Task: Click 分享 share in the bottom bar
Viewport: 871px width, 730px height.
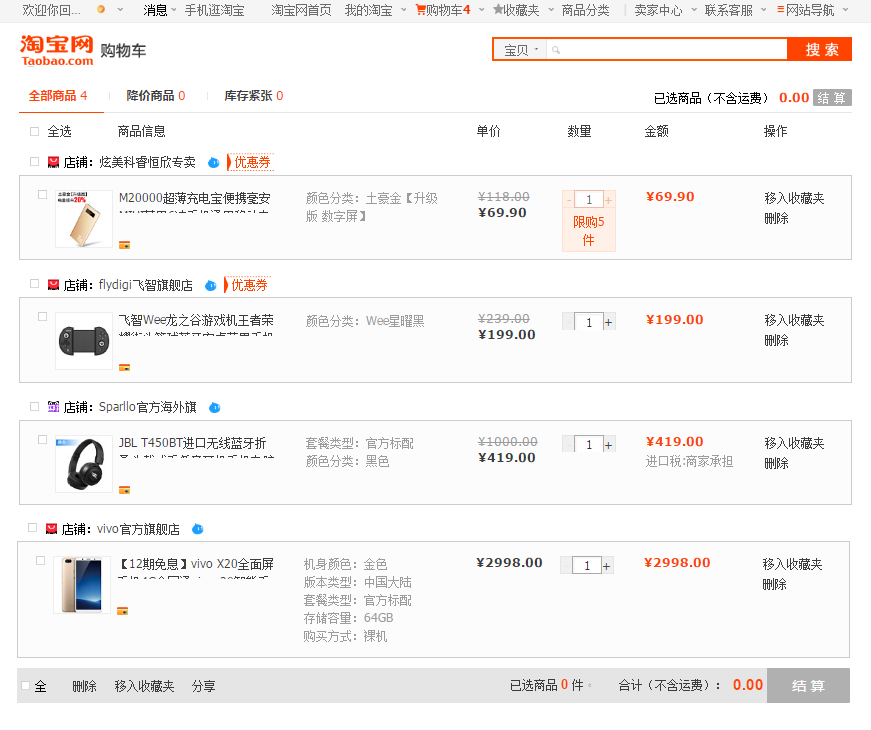Action: click(203, 686)
